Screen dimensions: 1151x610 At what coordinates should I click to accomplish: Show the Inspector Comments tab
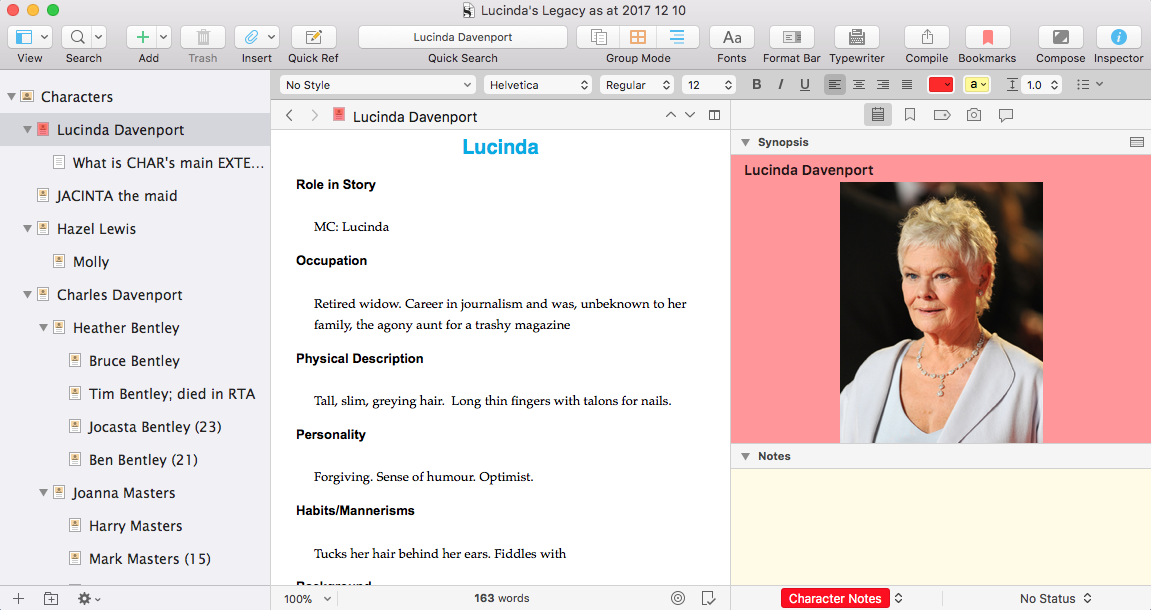coord(1006,115)
